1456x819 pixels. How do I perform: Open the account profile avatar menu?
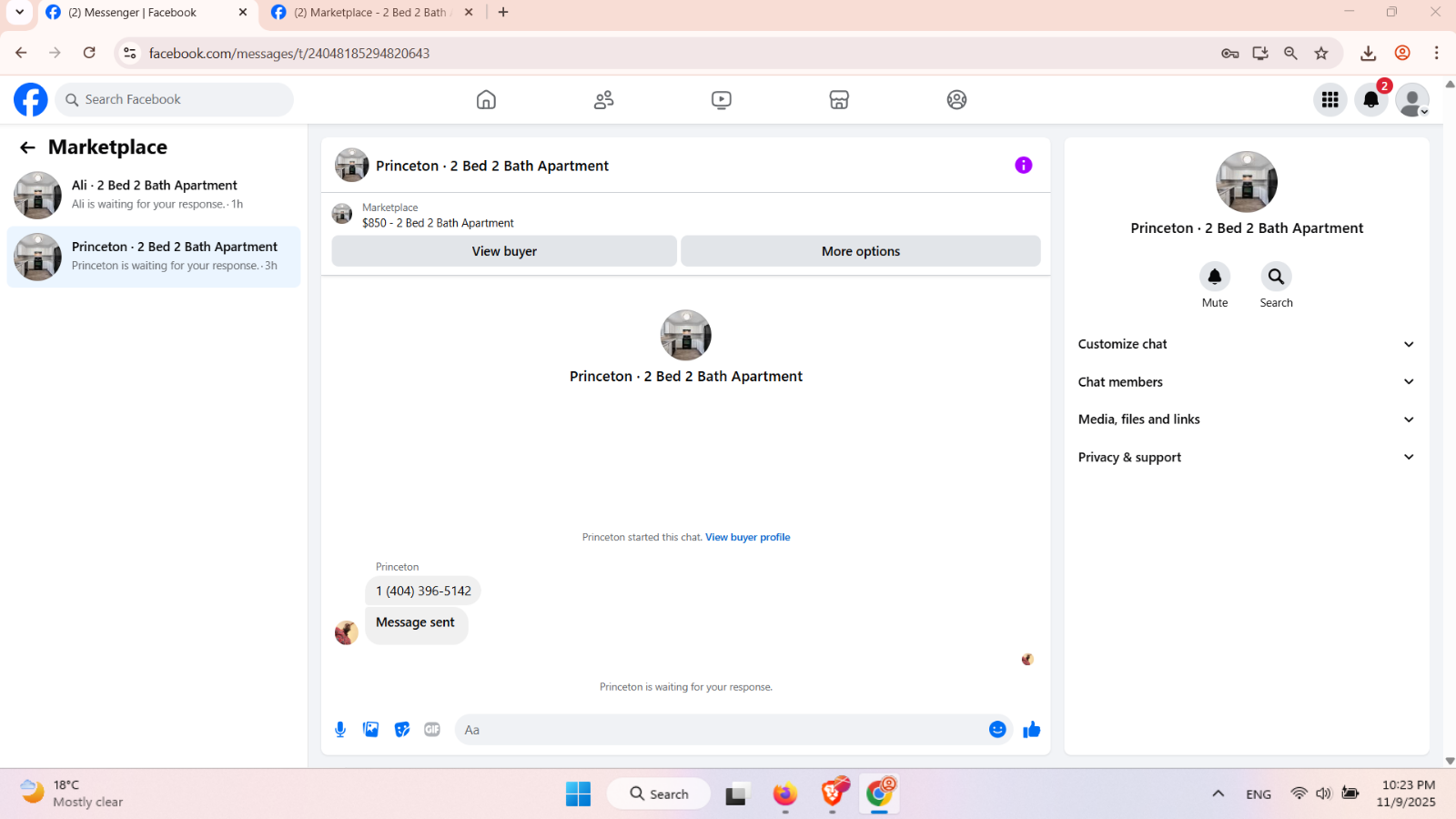click(1412, 99)
